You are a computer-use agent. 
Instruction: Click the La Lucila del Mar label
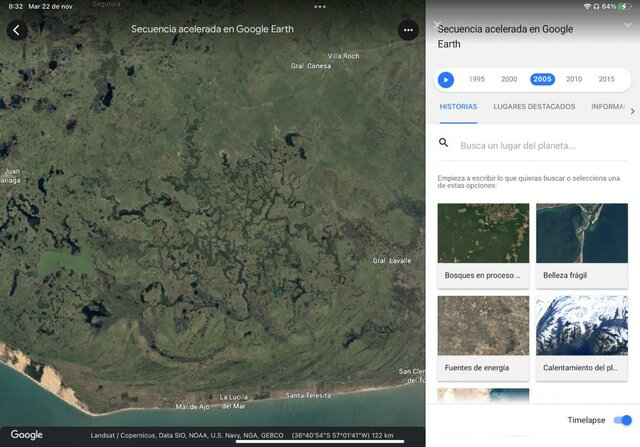233,401
